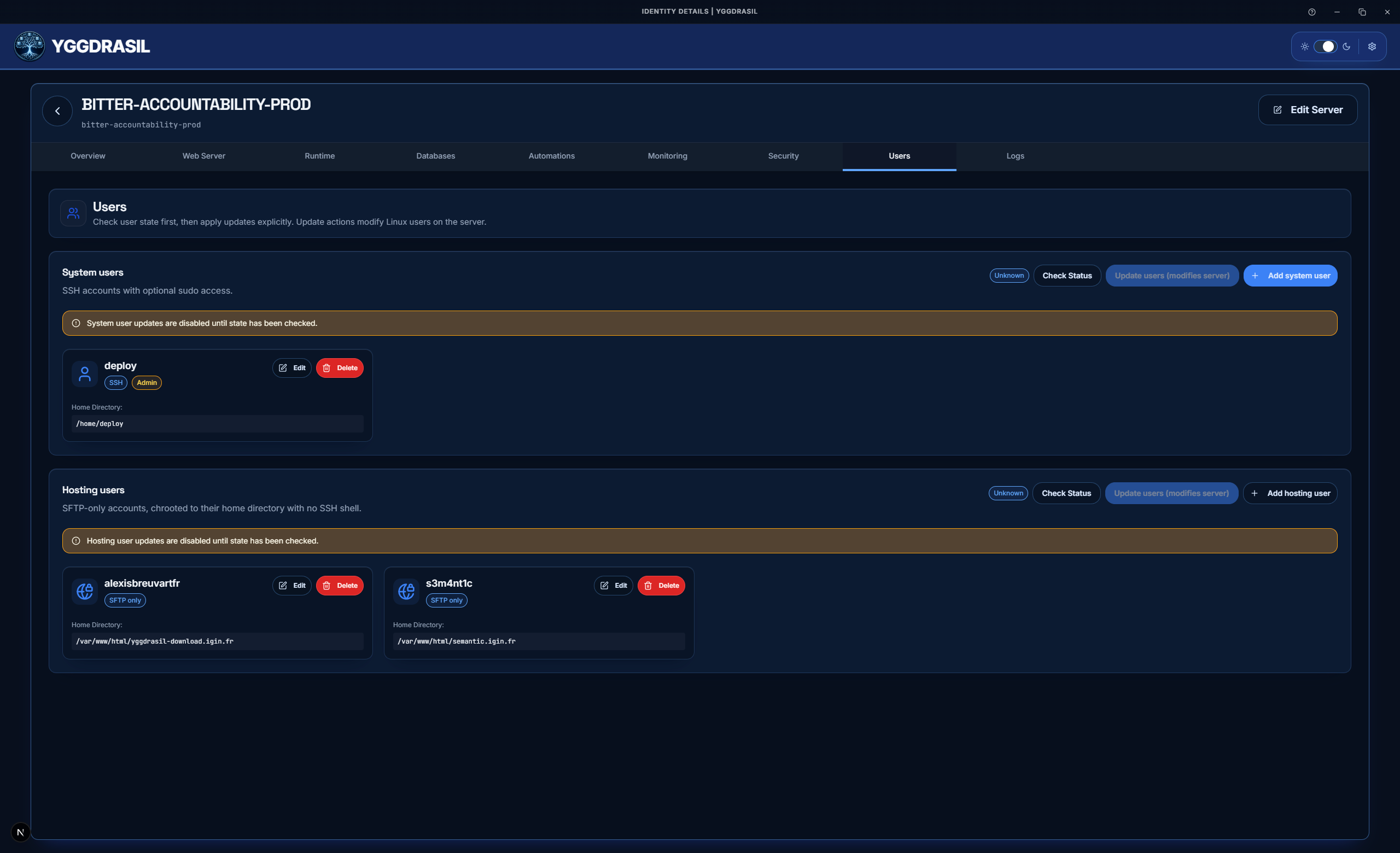Edit the s3m4nt1c hosting user
This screenshot has width=1400, height=853.
pyautogui.click(x=613, y=586)
